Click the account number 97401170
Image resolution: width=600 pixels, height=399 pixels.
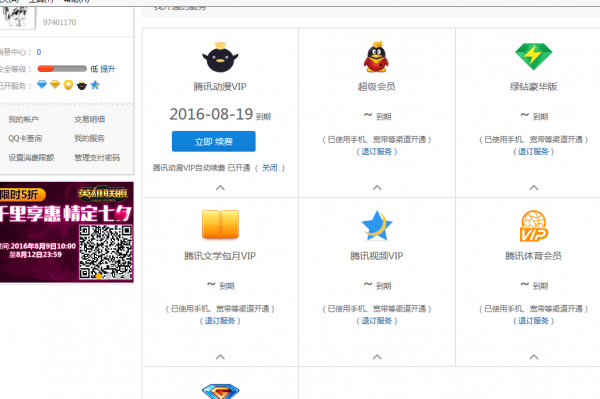tap(59, 22)
